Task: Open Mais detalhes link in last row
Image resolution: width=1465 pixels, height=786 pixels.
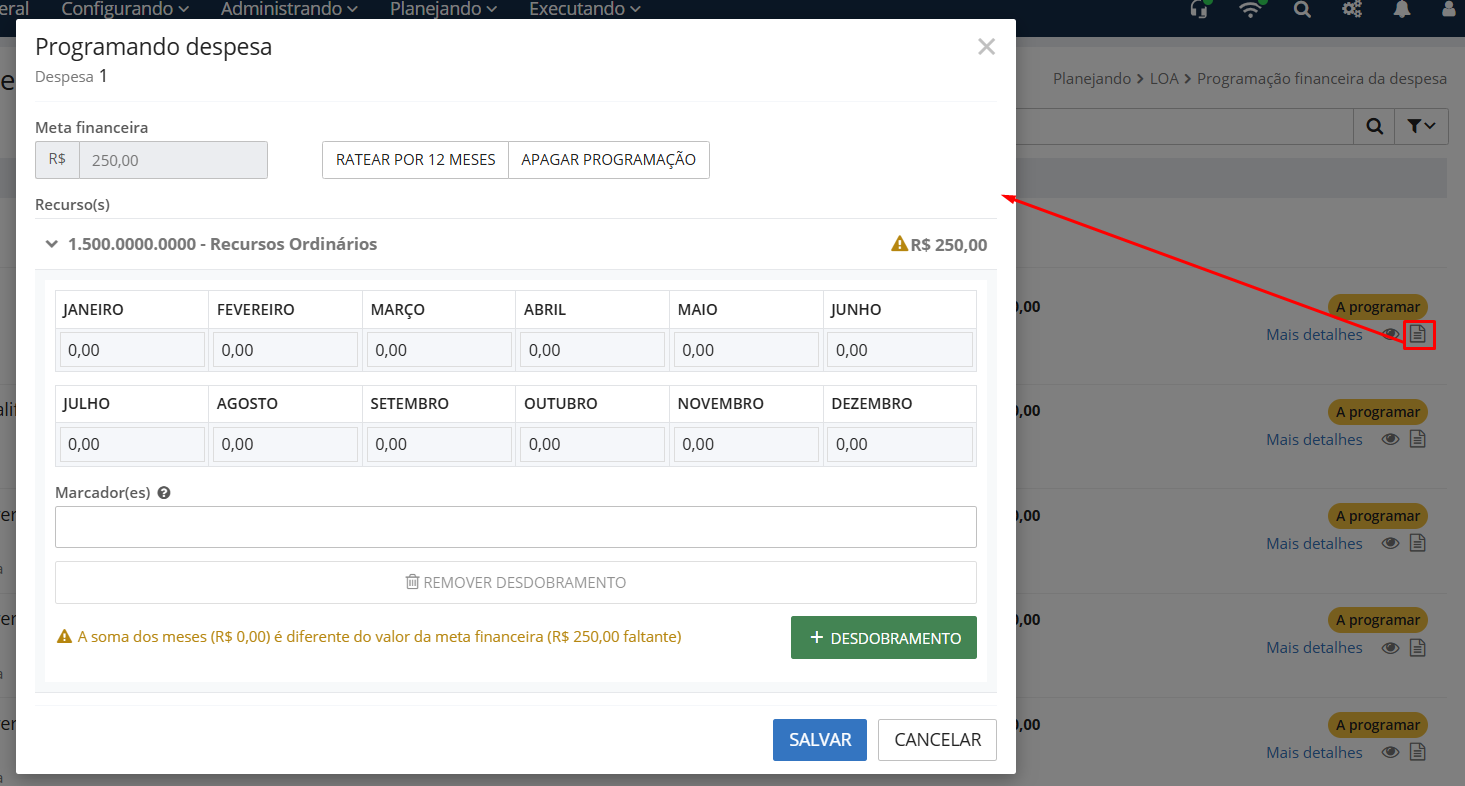Action: pos(1314,752)
